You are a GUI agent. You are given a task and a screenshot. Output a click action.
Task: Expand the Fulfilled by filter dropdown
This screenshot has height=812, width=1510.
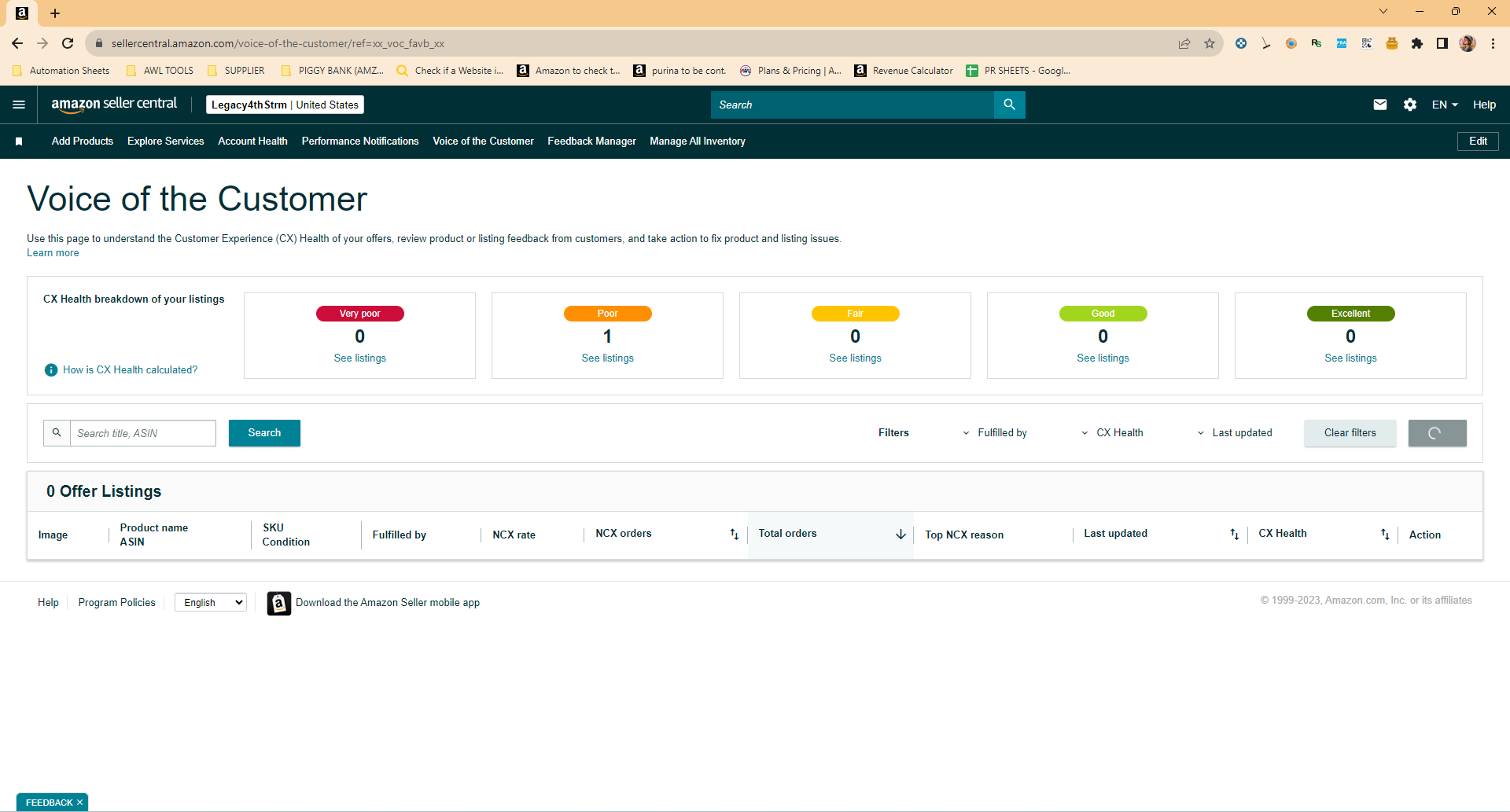[995, 433]
